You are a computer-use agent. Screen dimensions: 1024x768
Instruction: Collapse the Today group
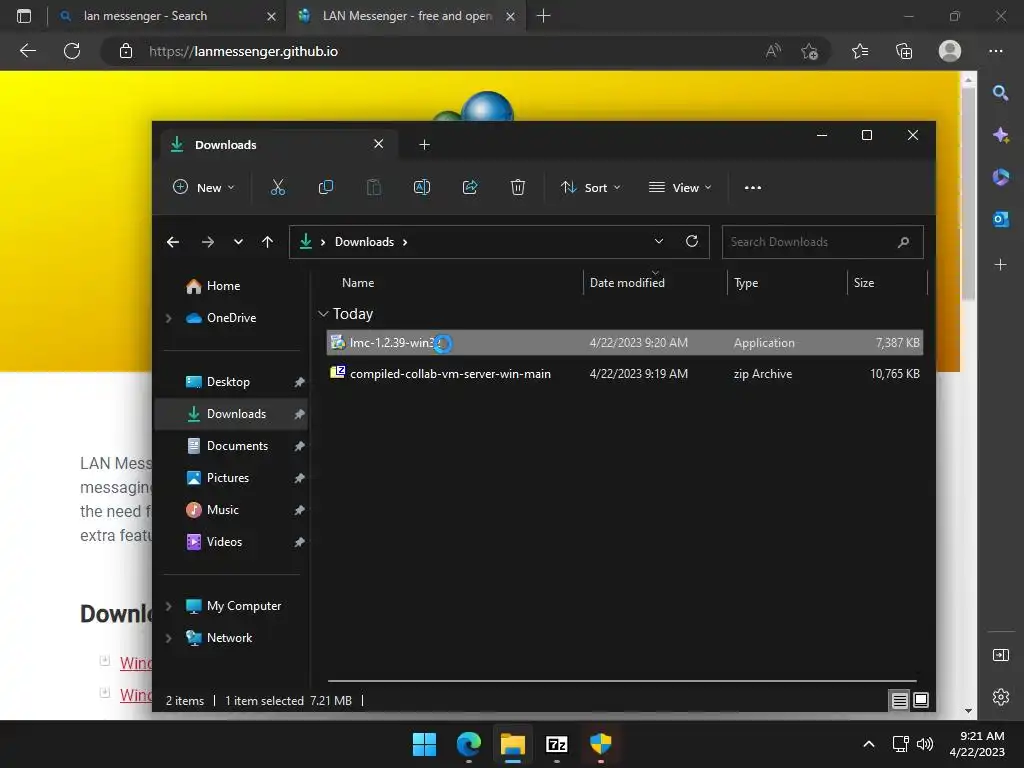(323, 314)
